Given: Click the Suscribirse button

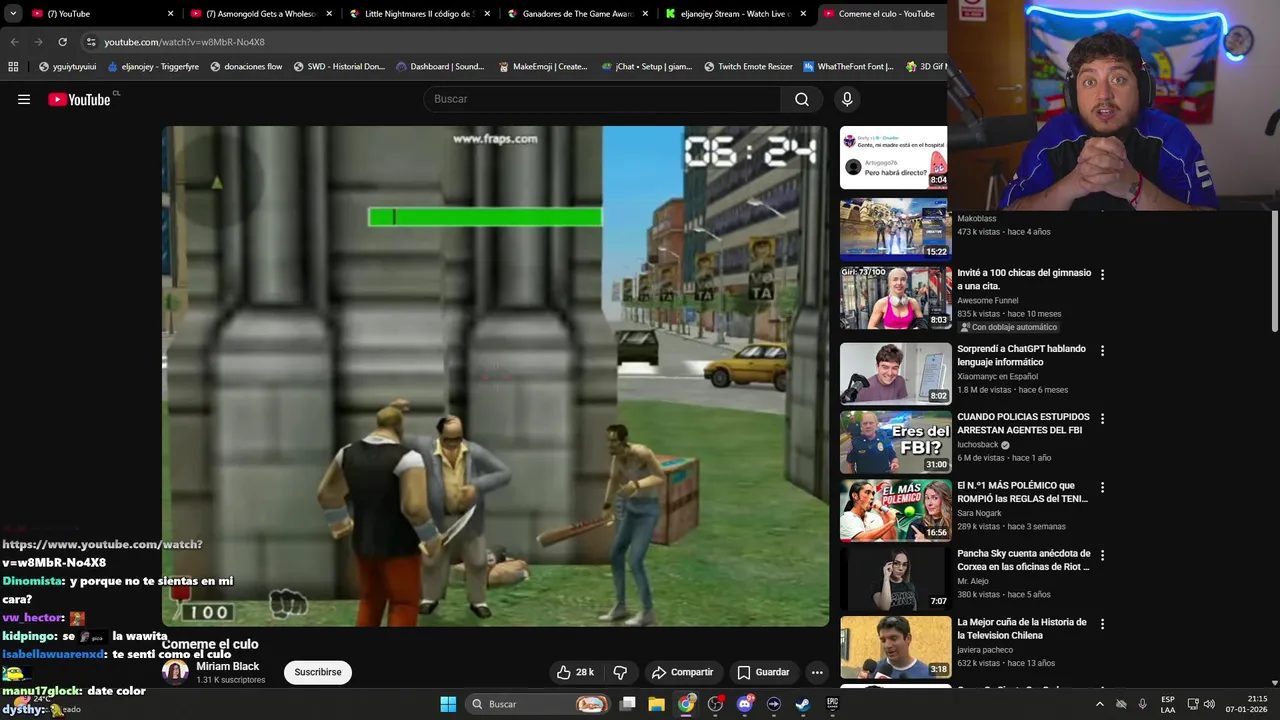Looking at the screenshot, I should [x=318, y=672].
